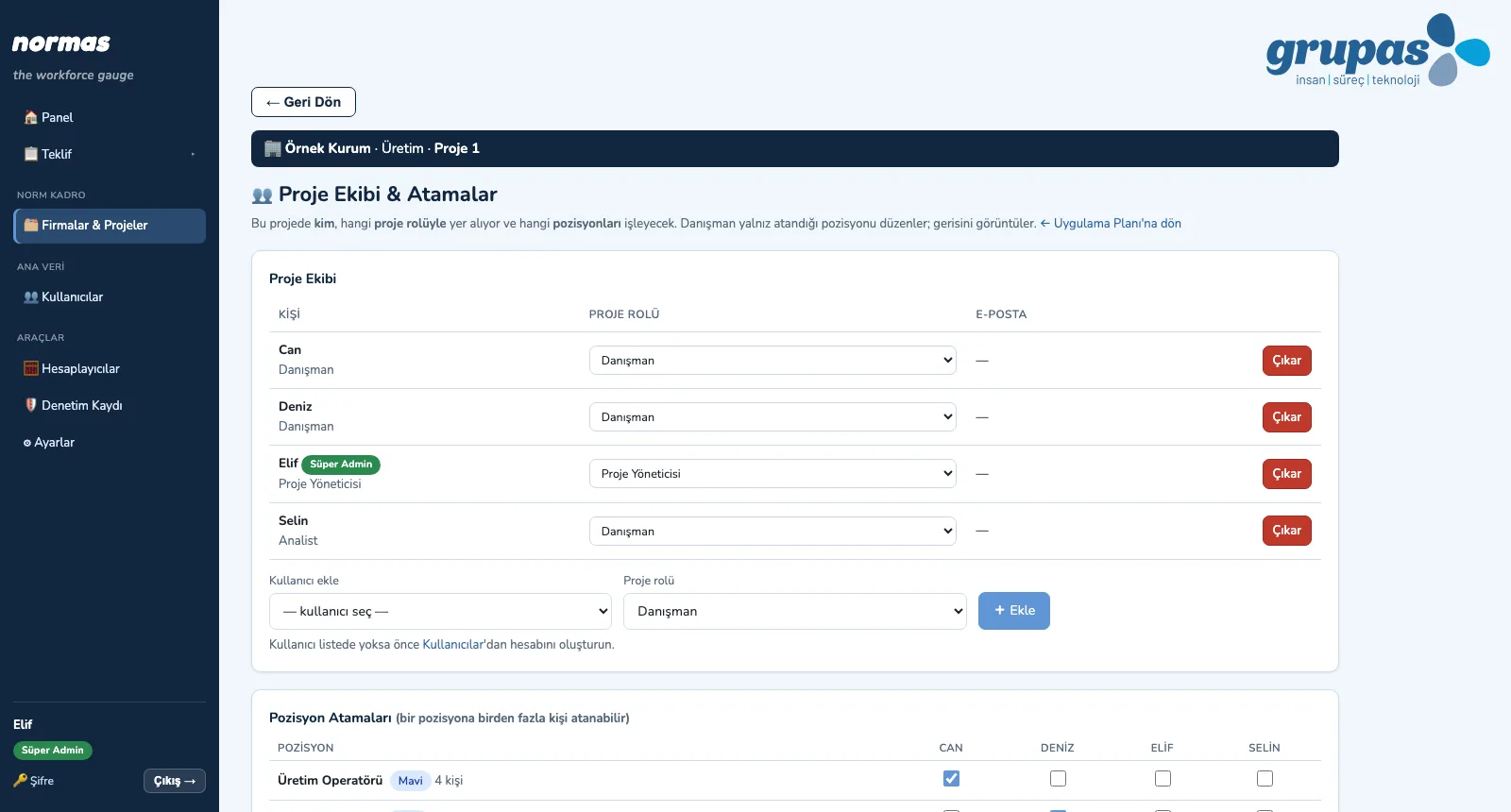Check Deniz for Üretim Operatörü

click(x=1058, y=779)
